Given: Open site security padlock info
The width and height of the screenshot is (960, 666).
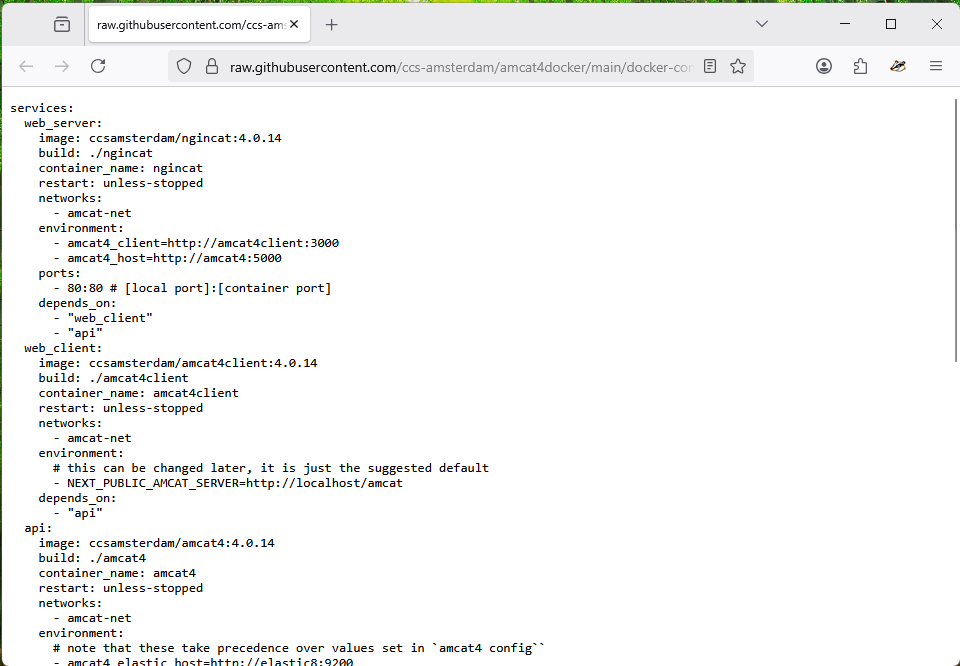Looking at the screenshot, I should (211, 66).
